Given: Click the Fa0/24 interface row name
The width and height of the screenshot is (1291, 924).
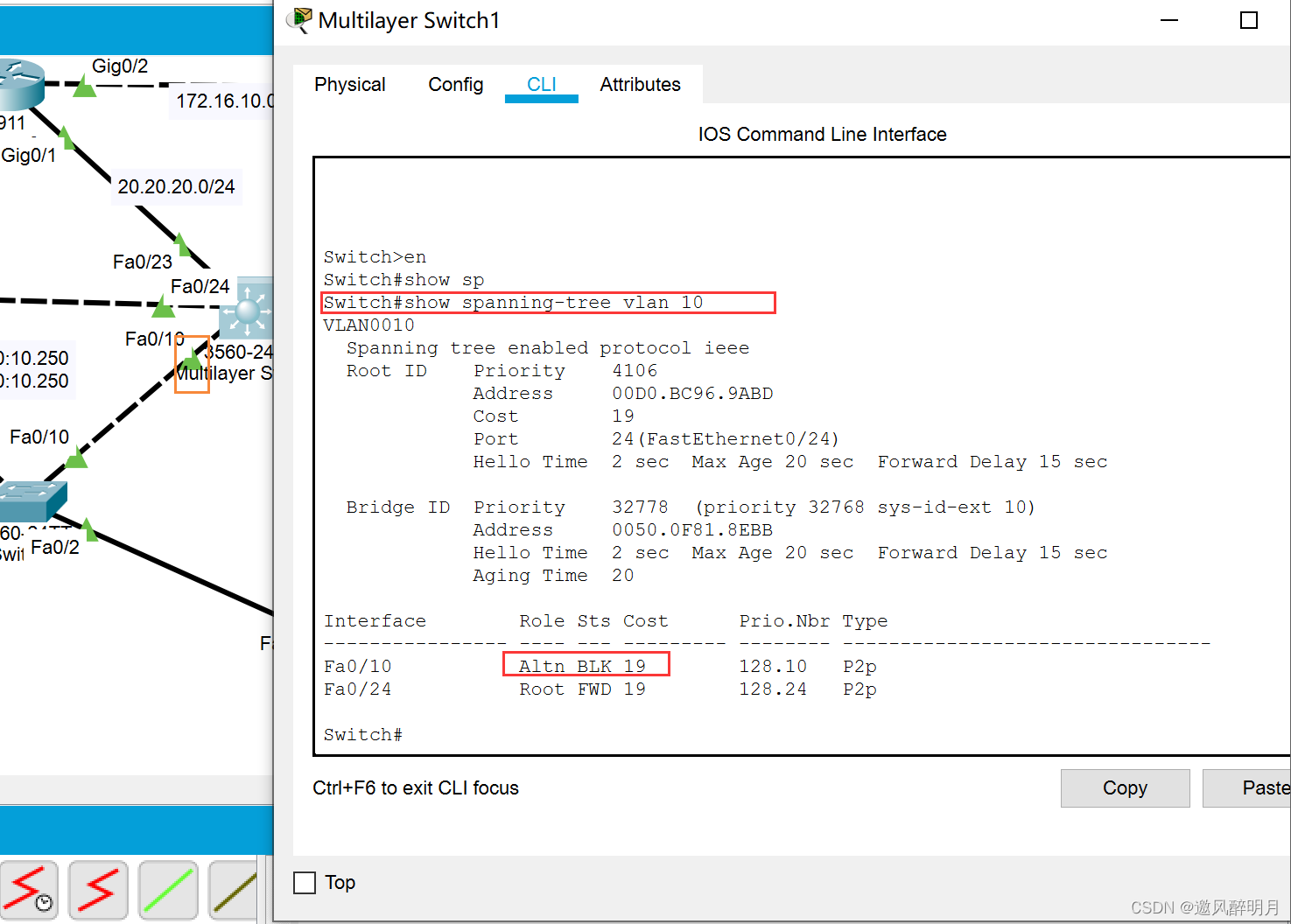Looking at the screenshot, I should (x=358, y=689).
